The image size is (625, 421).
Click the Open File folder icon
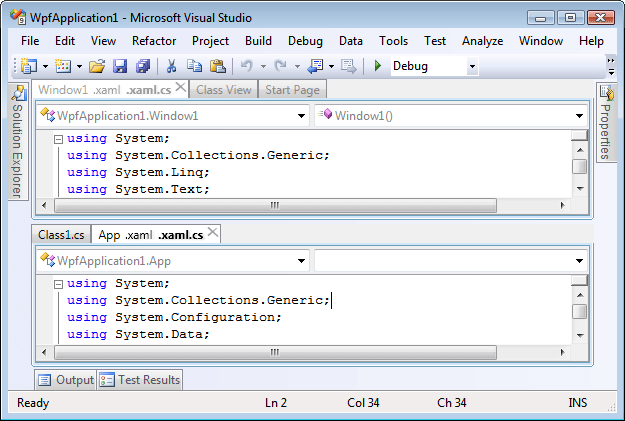pos(97,66)
